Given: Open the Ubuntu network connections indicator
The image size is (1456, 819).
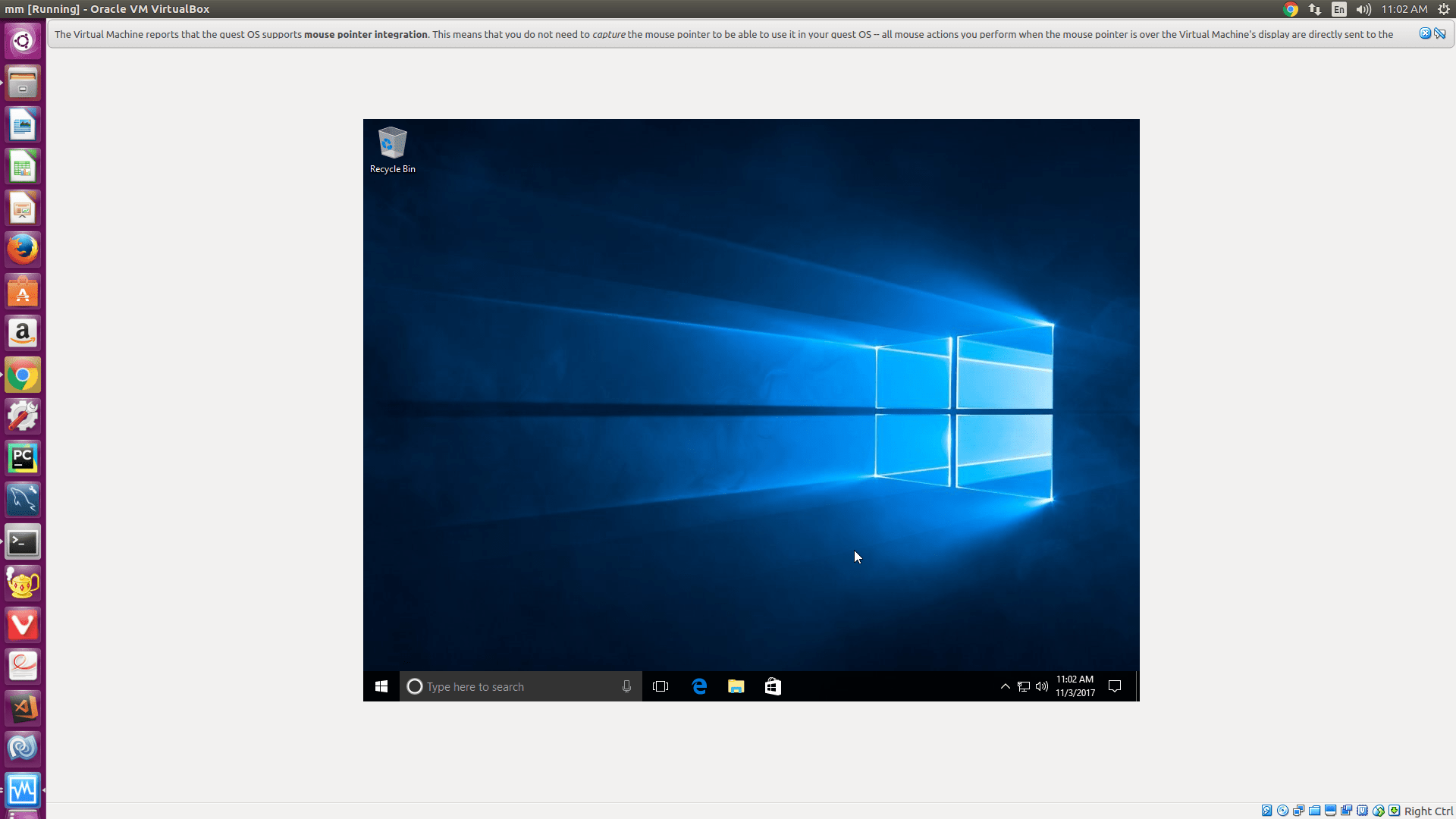Looking at the screenshot, I should (1316, 9).
